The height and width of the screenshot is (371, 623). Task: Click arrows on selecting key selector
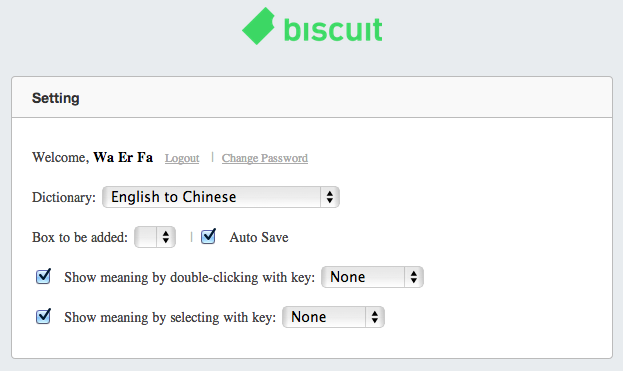tap(375, 317)
